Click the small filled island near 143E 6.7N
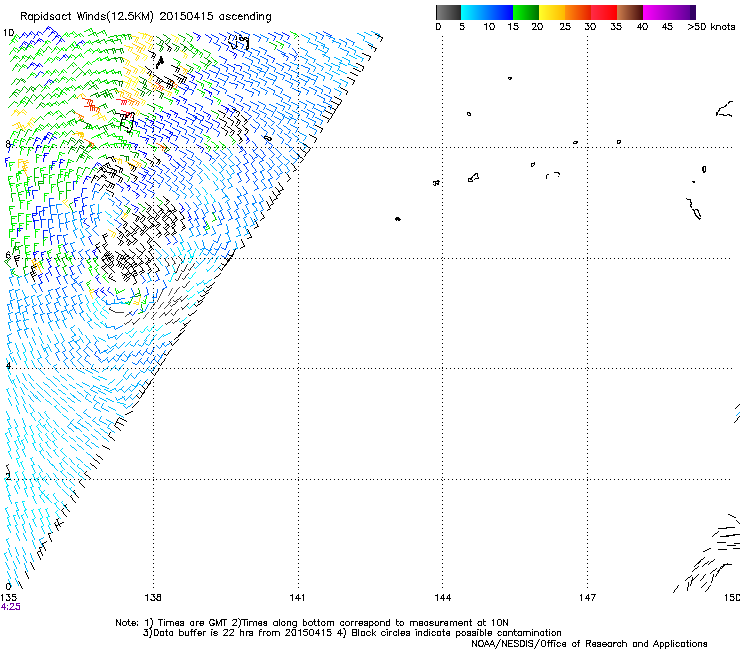Screen dimensions: 740x650 pyautogui.click(x=398, y=219)
